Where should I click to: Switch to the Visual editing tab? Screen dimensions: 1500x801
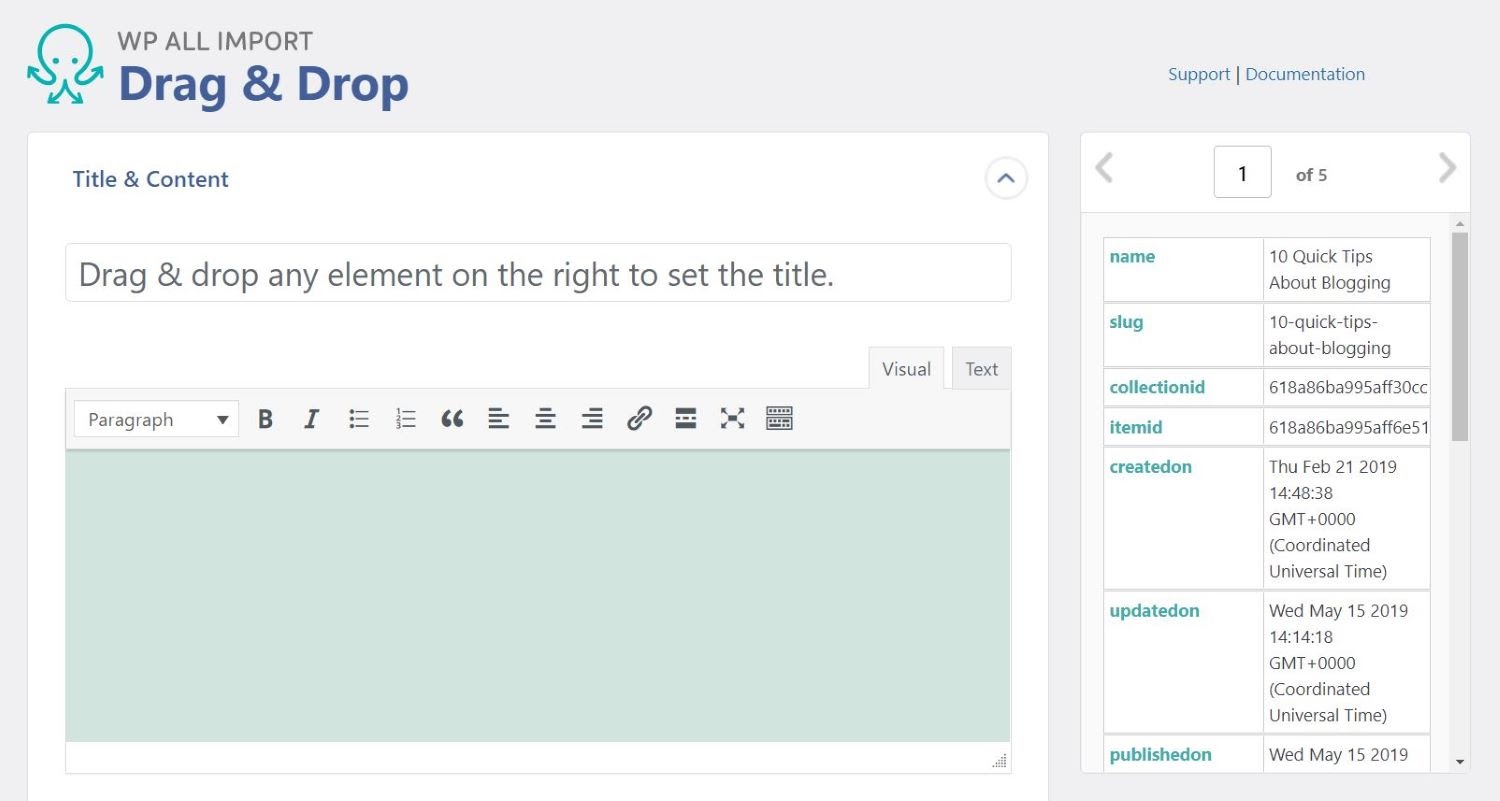coord(905,368)
